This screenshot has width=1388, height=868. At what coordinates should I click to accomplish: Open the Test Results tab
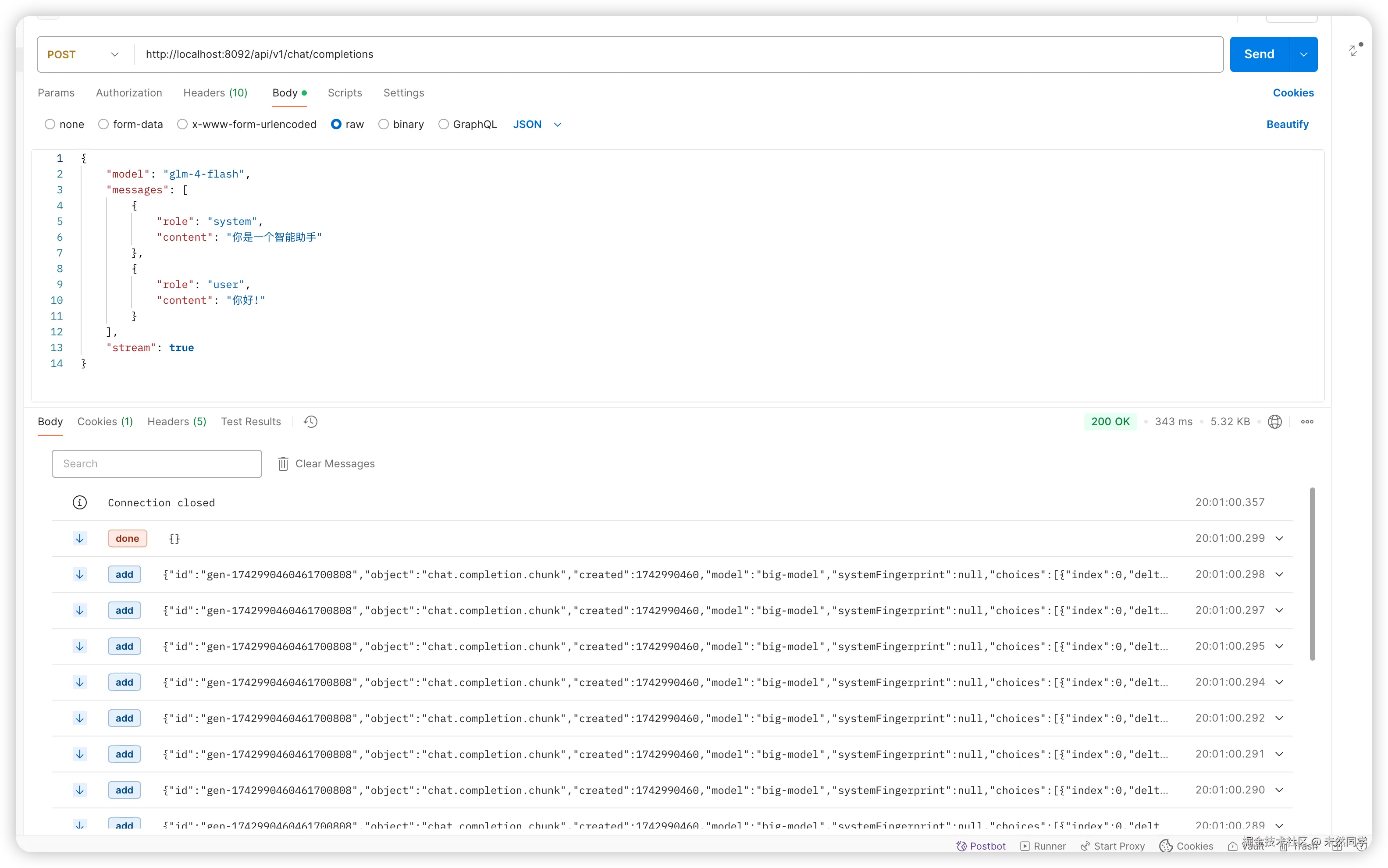click(x=251, y=422)
